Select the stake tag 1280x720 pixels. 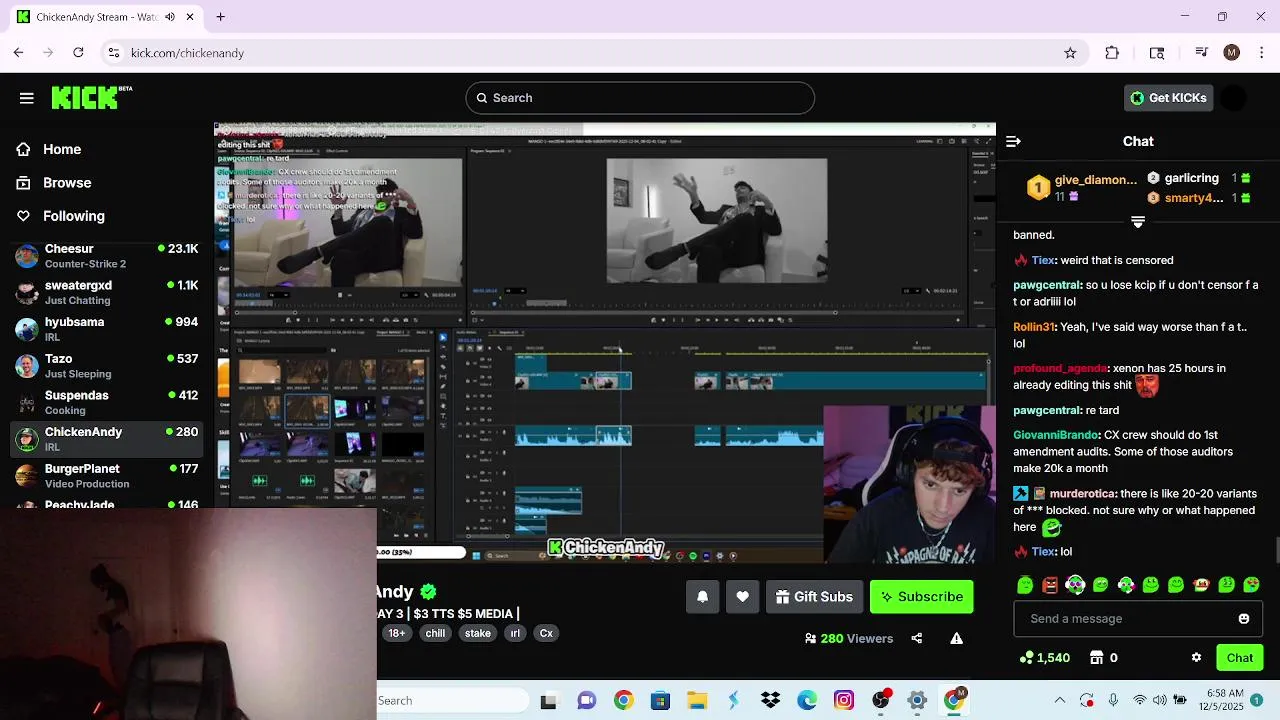click(x=478, y=633)
